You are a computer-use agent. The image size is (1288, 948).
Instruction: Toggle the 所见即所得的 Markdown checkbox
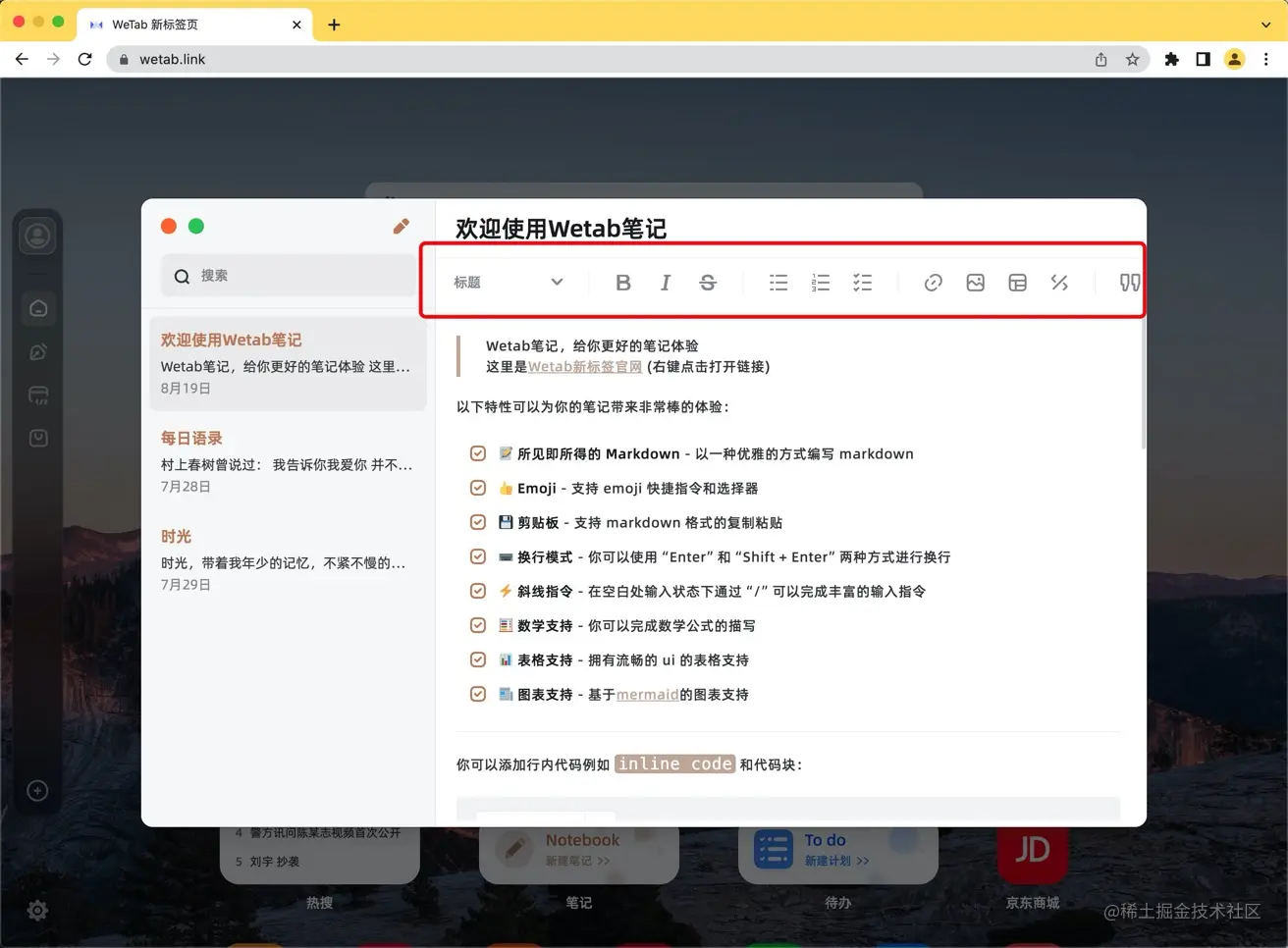click(x=478, y=453)
